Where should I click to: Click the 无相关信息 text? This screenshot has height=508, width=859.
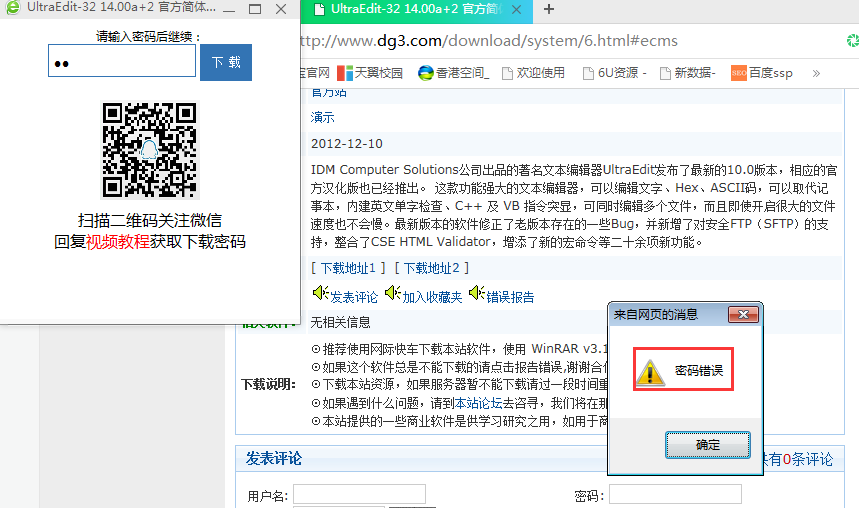point(340,322)
